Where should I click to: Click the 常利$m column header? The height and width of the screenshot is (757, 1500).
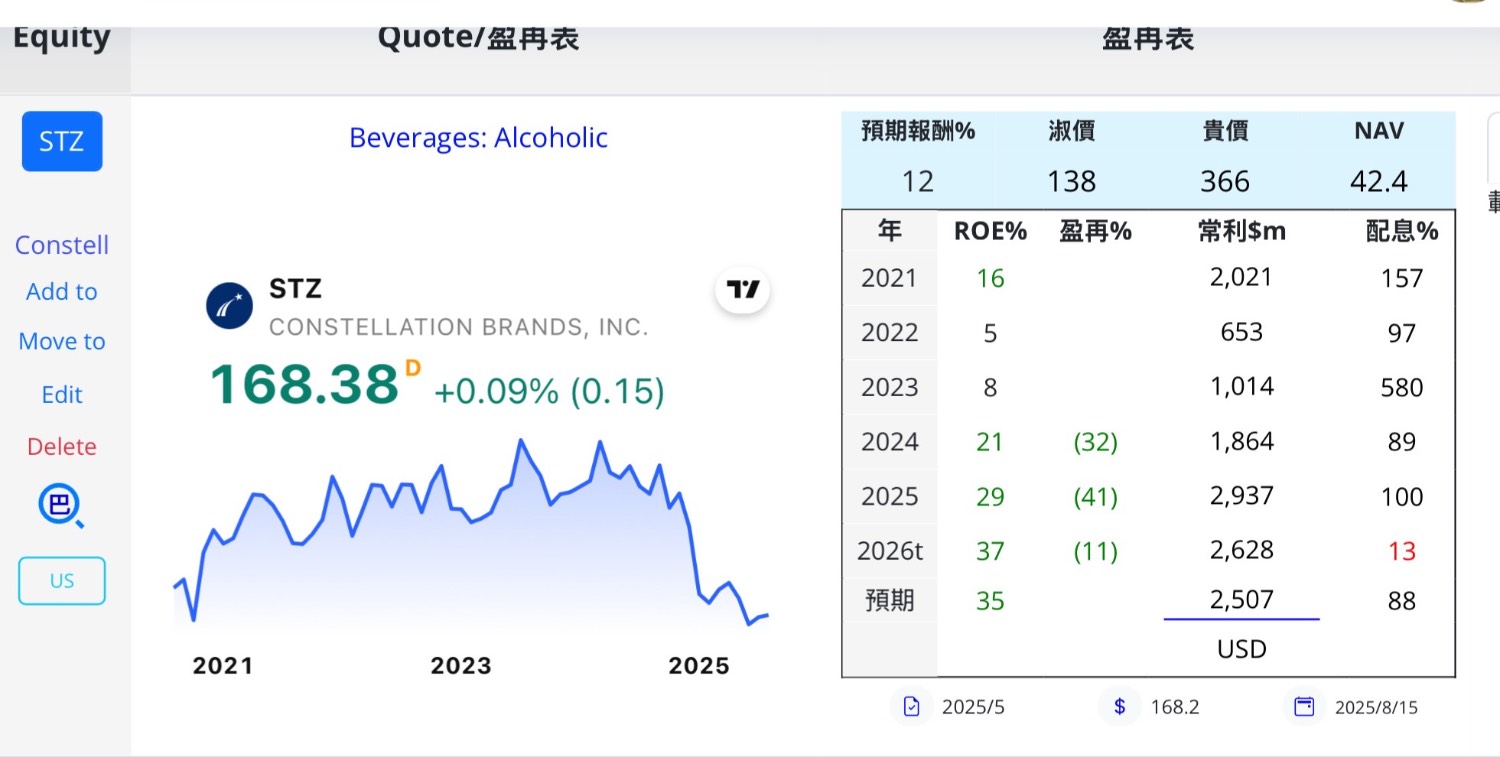click(1242, 231)
